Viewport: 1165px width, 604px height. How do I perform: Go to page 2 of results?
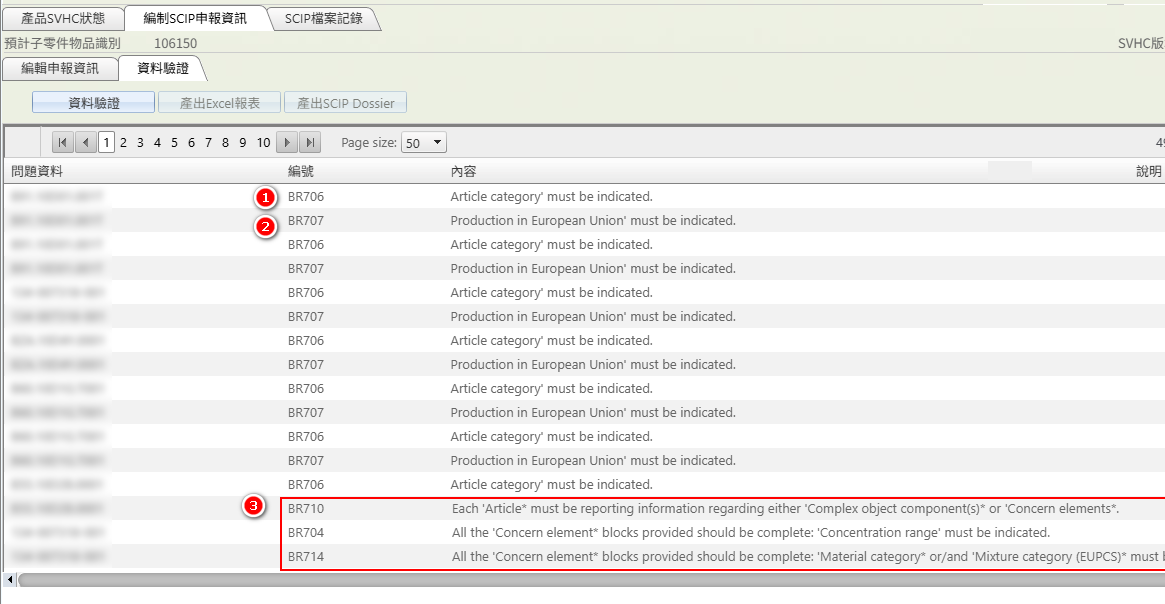[123, 143]
